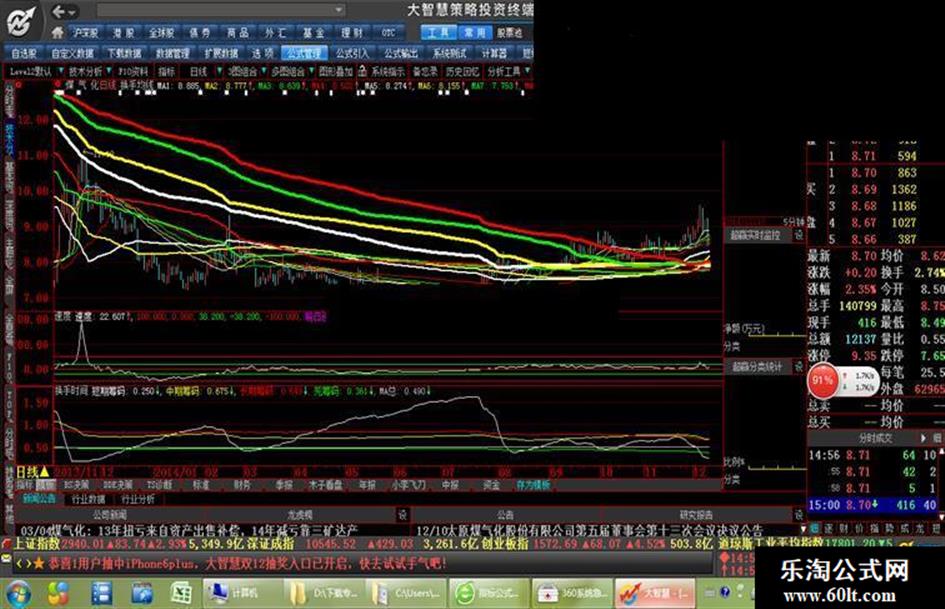Click the F10资料 toolbar item
The width and height of the screenshot is (945, 609).
pyautogui.click(x=133, y=71)
